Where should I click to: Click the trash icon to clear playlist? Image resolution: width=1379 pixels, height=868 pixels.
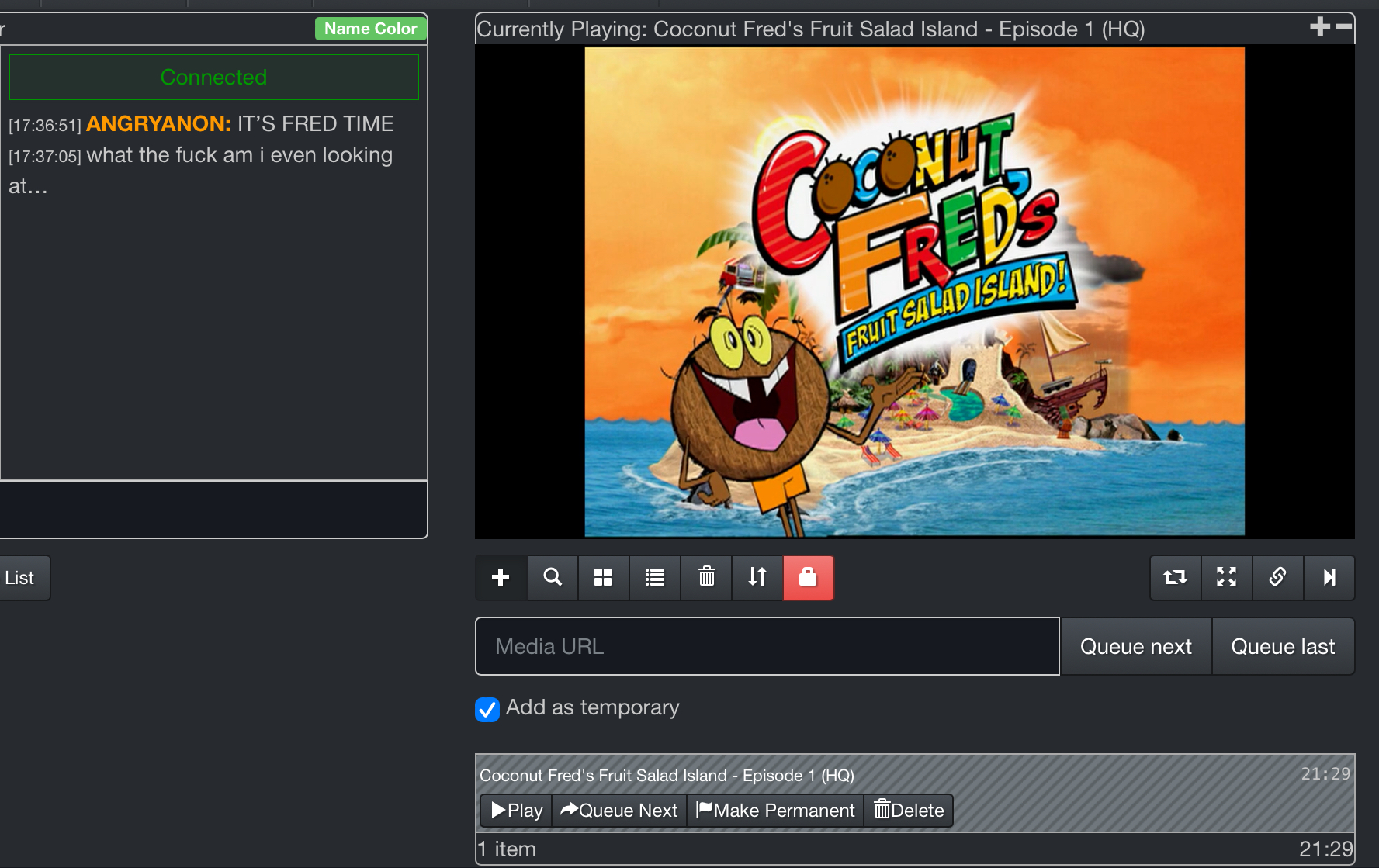tap(706, 577)
